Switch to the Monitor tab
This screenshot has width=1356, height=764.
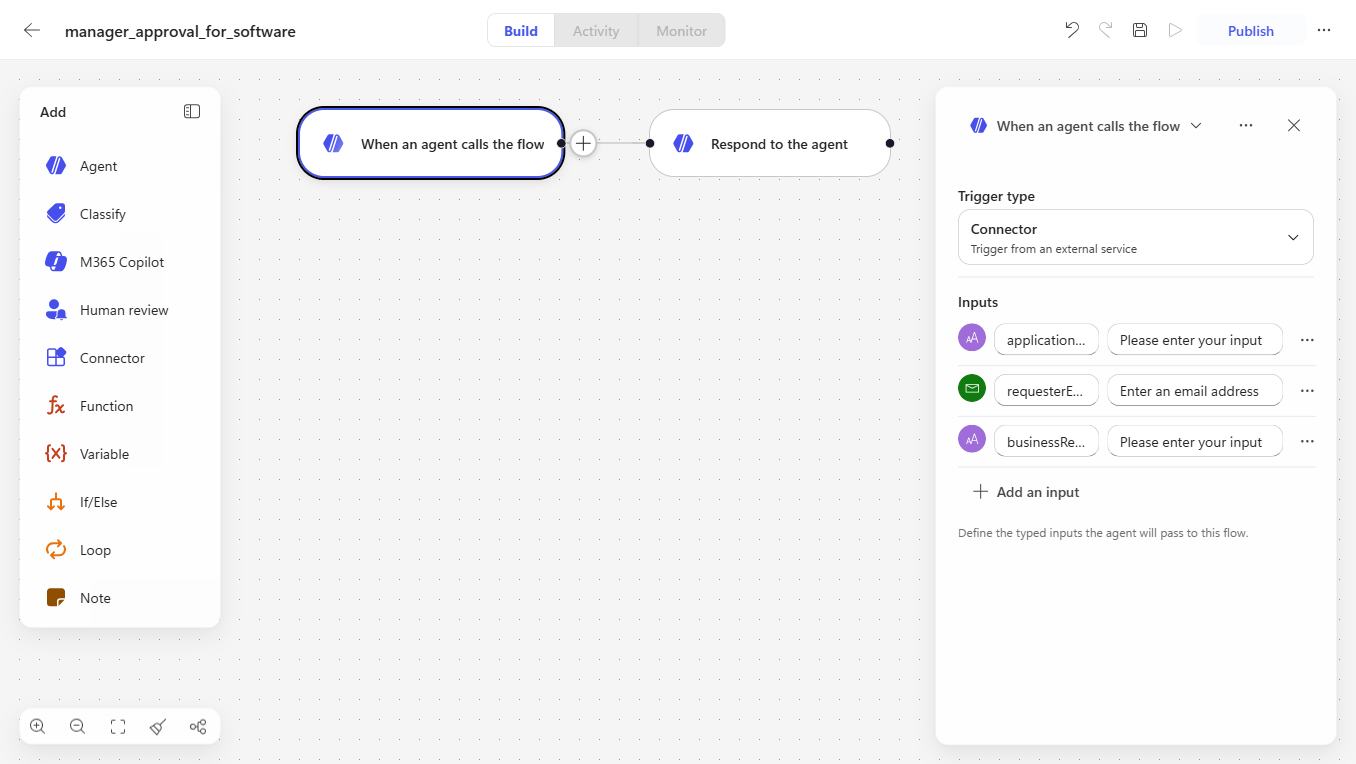[682, 30]
